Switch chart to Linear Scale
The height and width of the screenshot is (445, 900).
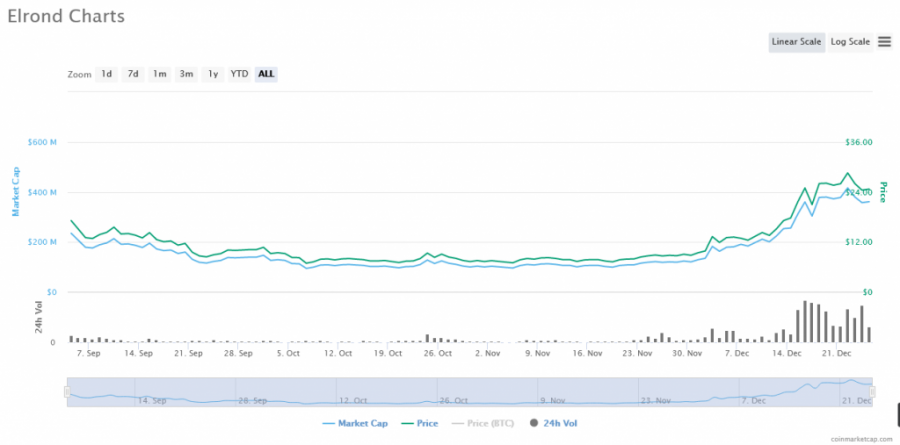click(797, 42)
